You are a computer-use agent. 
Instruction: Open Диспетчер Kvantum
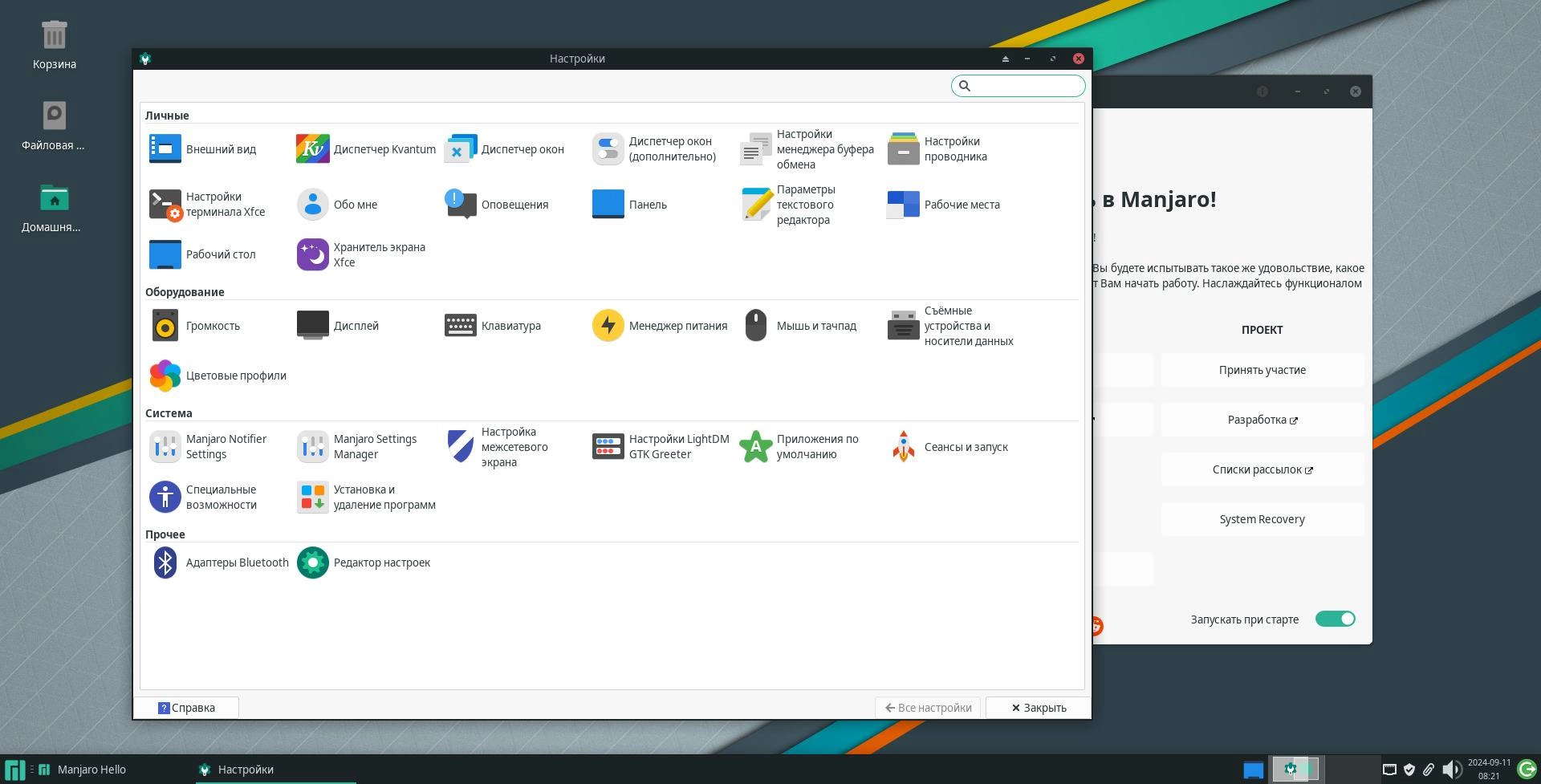[x=366, y=149]
